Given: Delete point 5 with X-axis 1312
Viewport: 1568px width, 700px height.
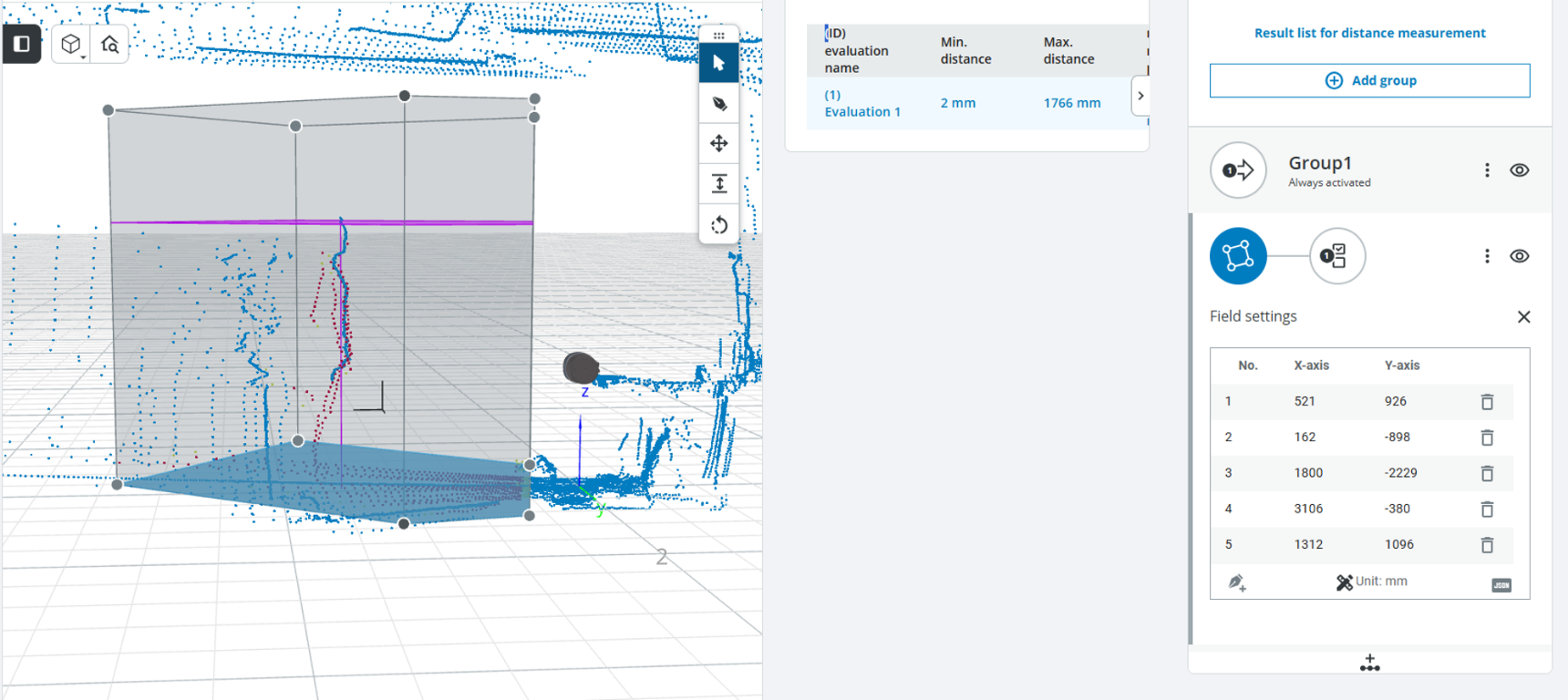Looking at the screenshot, I should pyautogui.click(x=1487, y=545).
